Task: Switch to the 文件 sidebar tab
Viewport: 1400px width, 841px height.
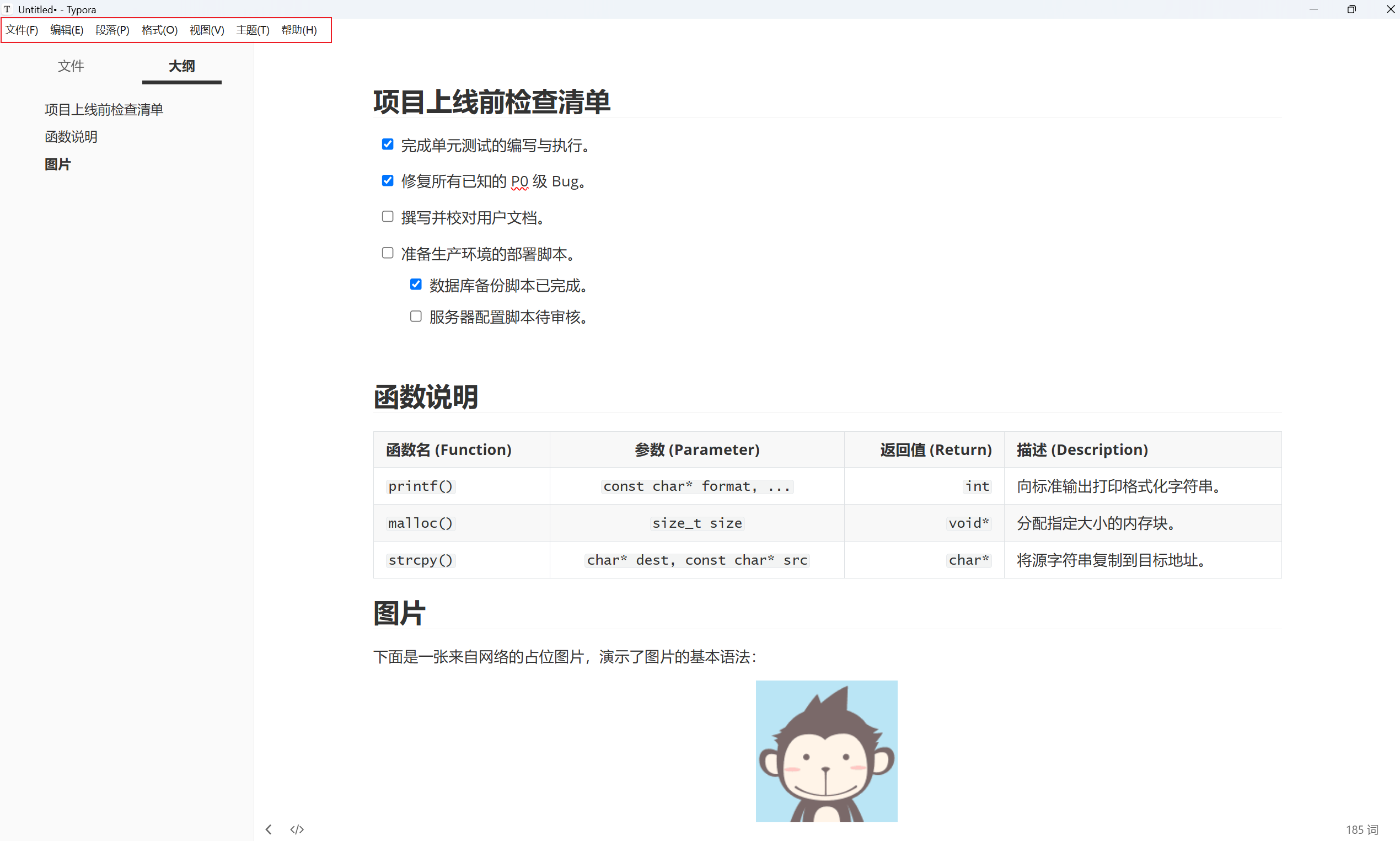Action: 71,66
